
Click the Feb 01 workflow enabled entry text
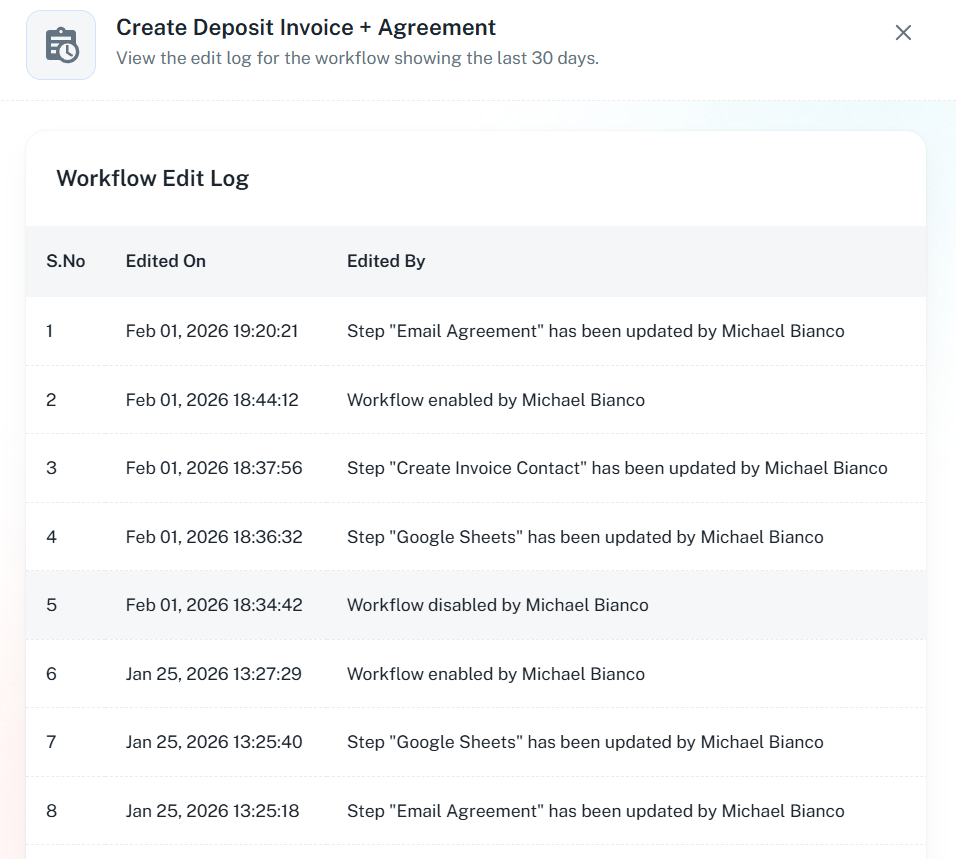495,400
